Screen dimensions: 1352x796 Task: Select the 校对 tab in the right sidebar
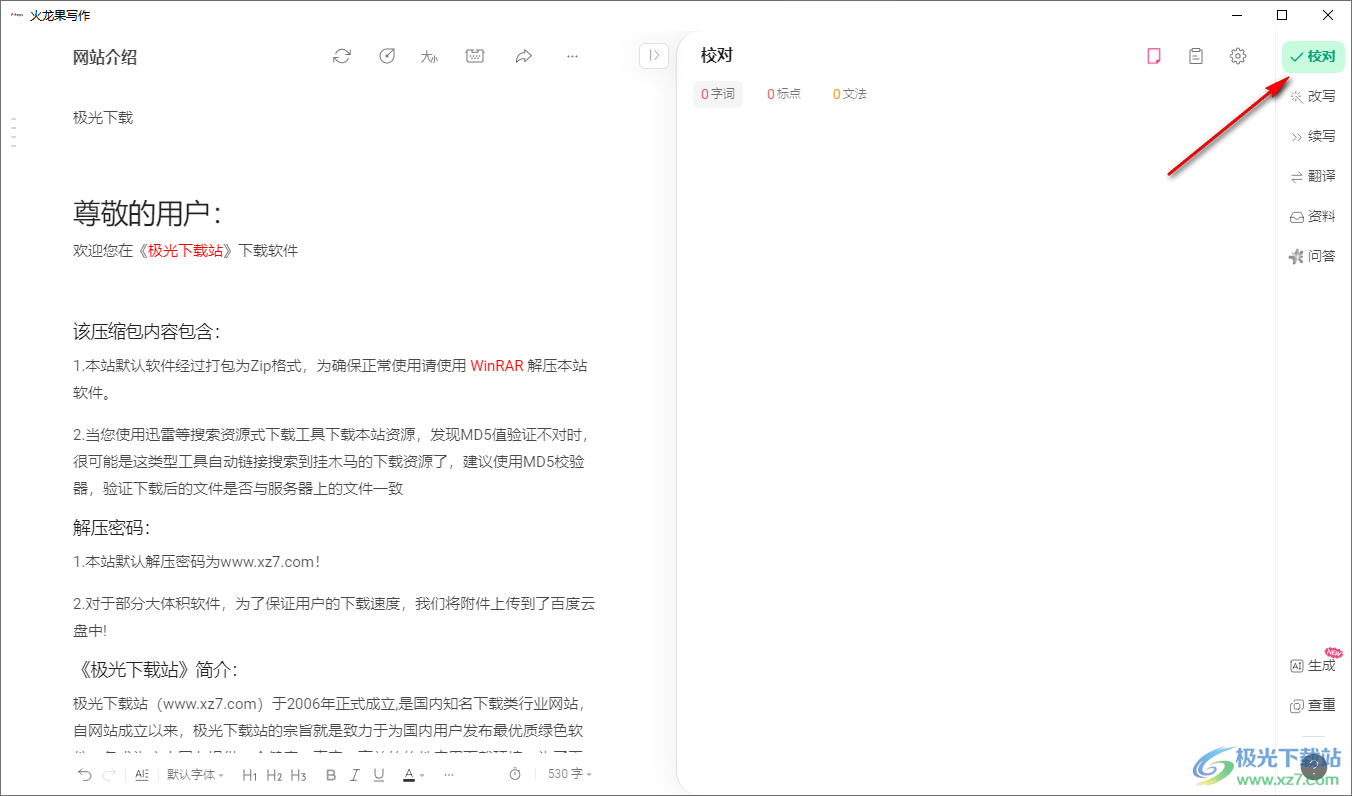[1313, 57]
